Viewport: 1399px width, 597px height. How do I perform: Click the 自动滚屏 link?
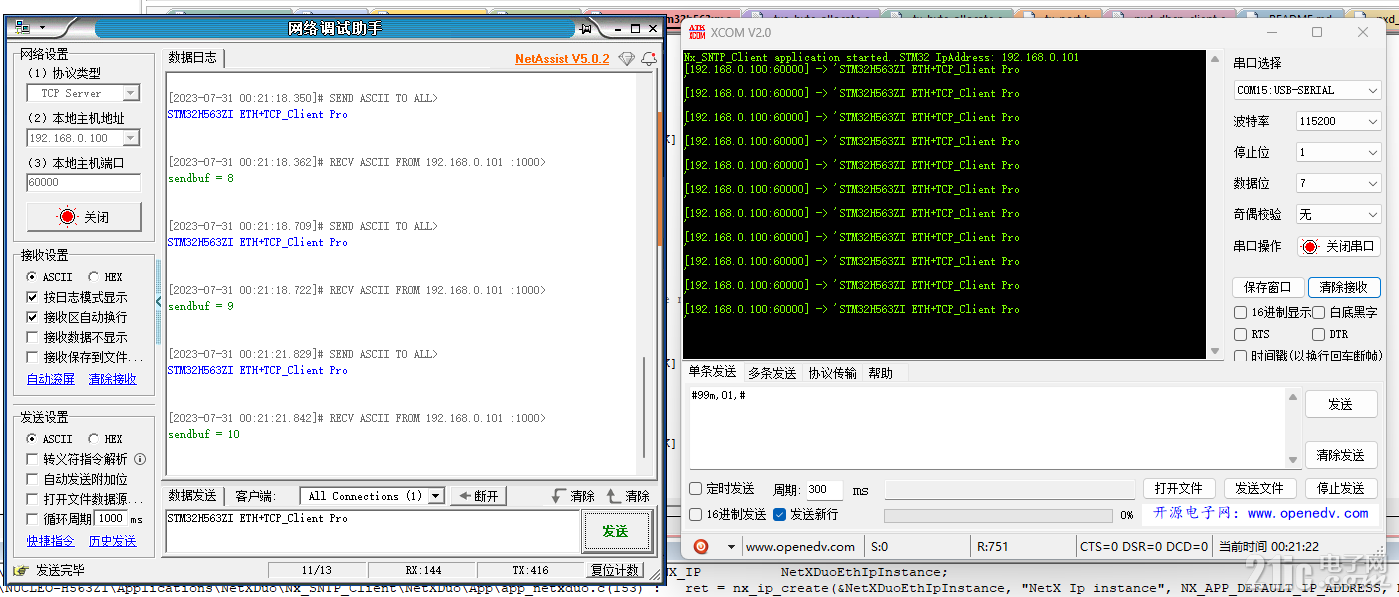click(51, 379)
